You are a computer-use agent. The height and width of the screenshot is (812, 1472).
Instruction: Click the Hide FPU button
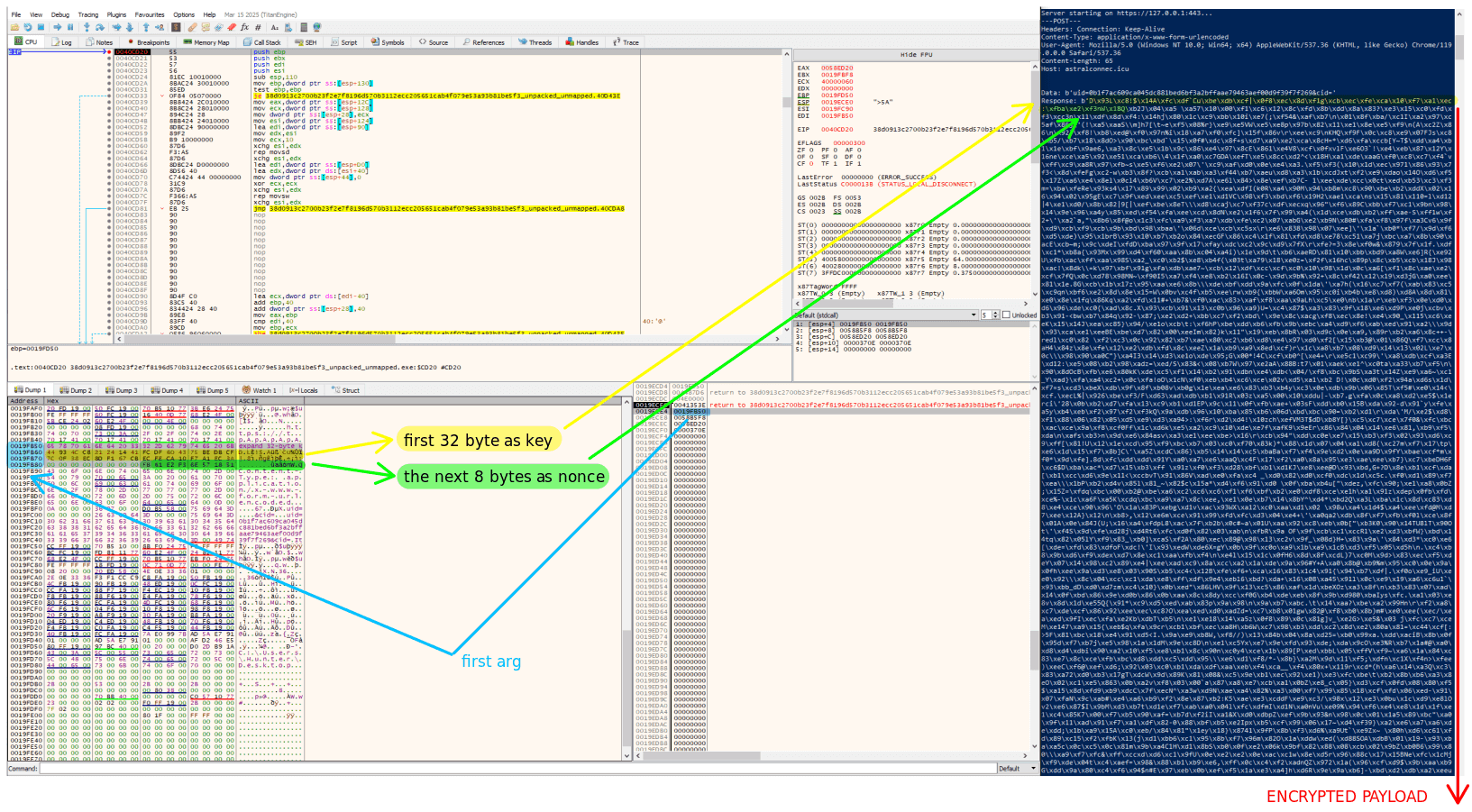coord(916,55)
